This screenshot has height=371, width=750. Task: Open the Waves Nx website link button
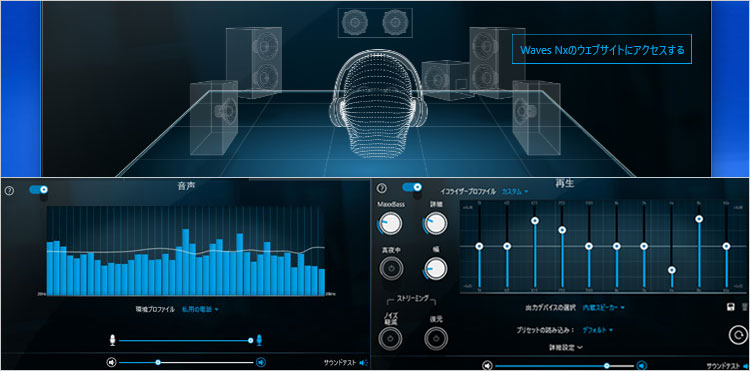tap(602, 49)
